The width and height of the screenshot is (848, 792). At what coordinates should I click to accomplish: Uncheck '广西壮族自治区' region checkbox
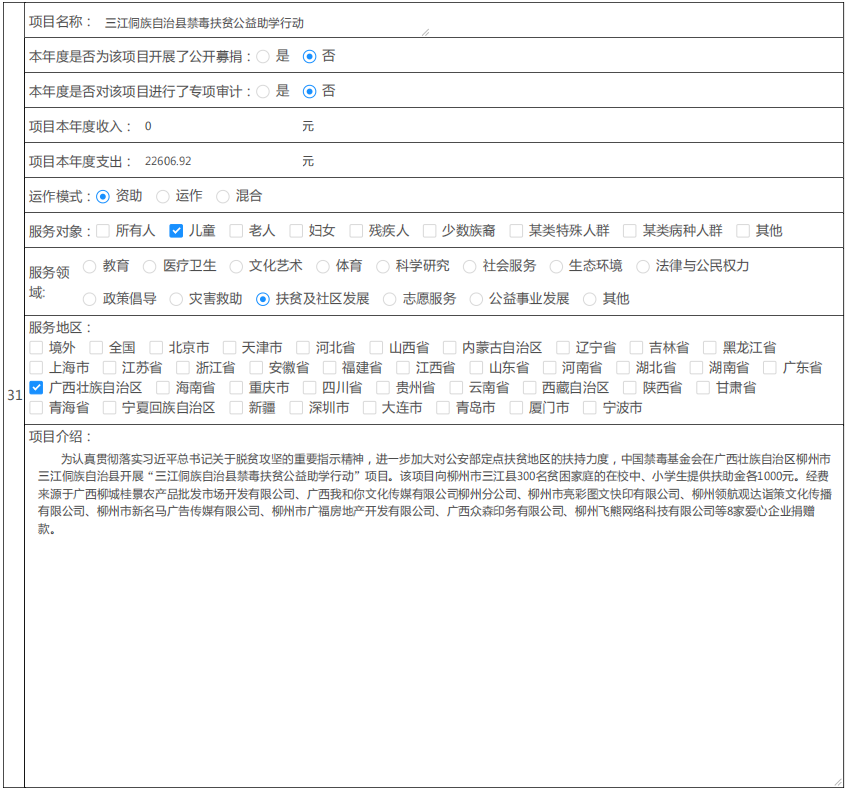click(x=37, y=387)
